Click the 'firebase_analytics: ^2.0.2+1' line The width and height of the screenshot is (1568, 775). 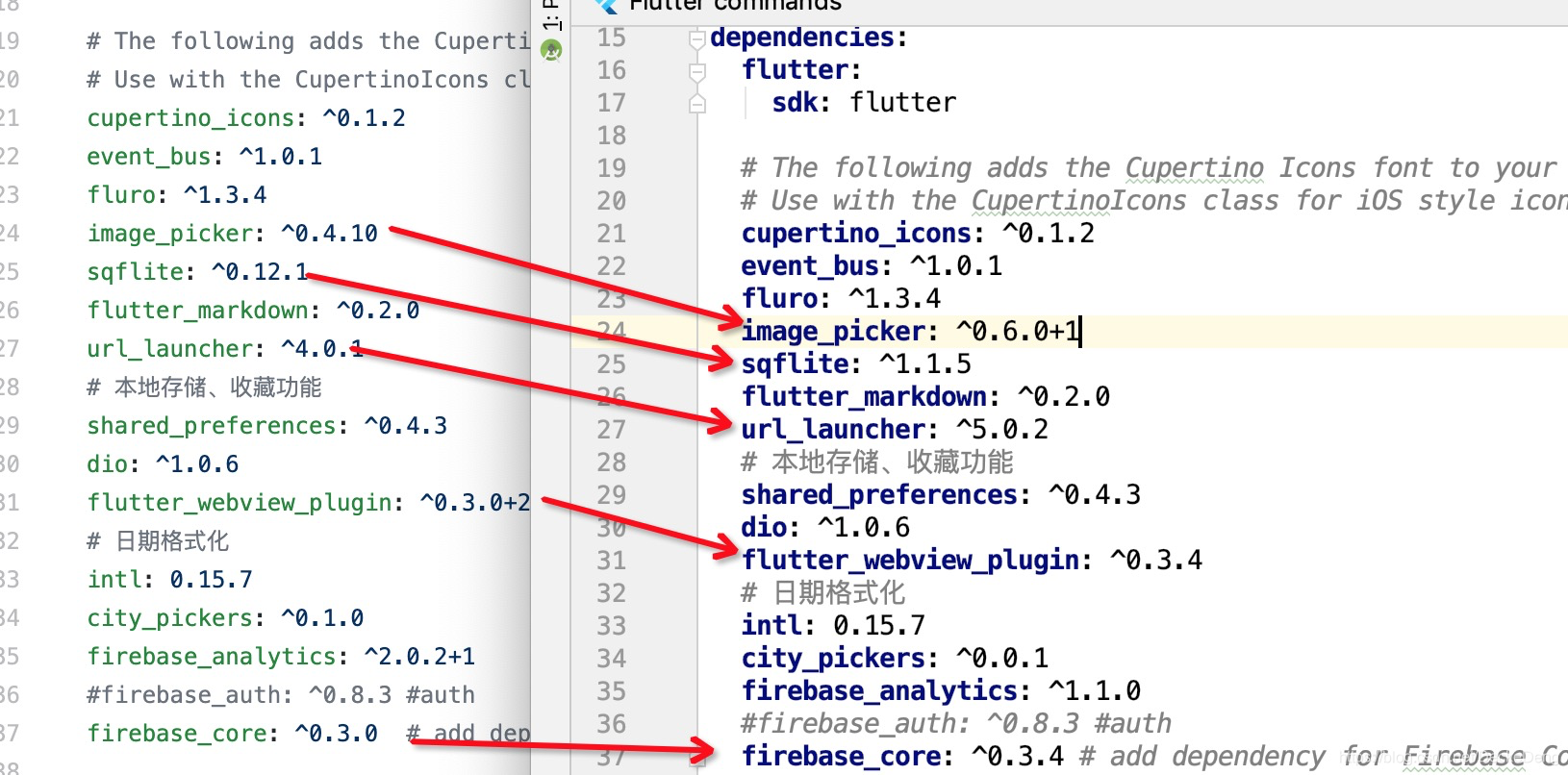pos(281,657)
